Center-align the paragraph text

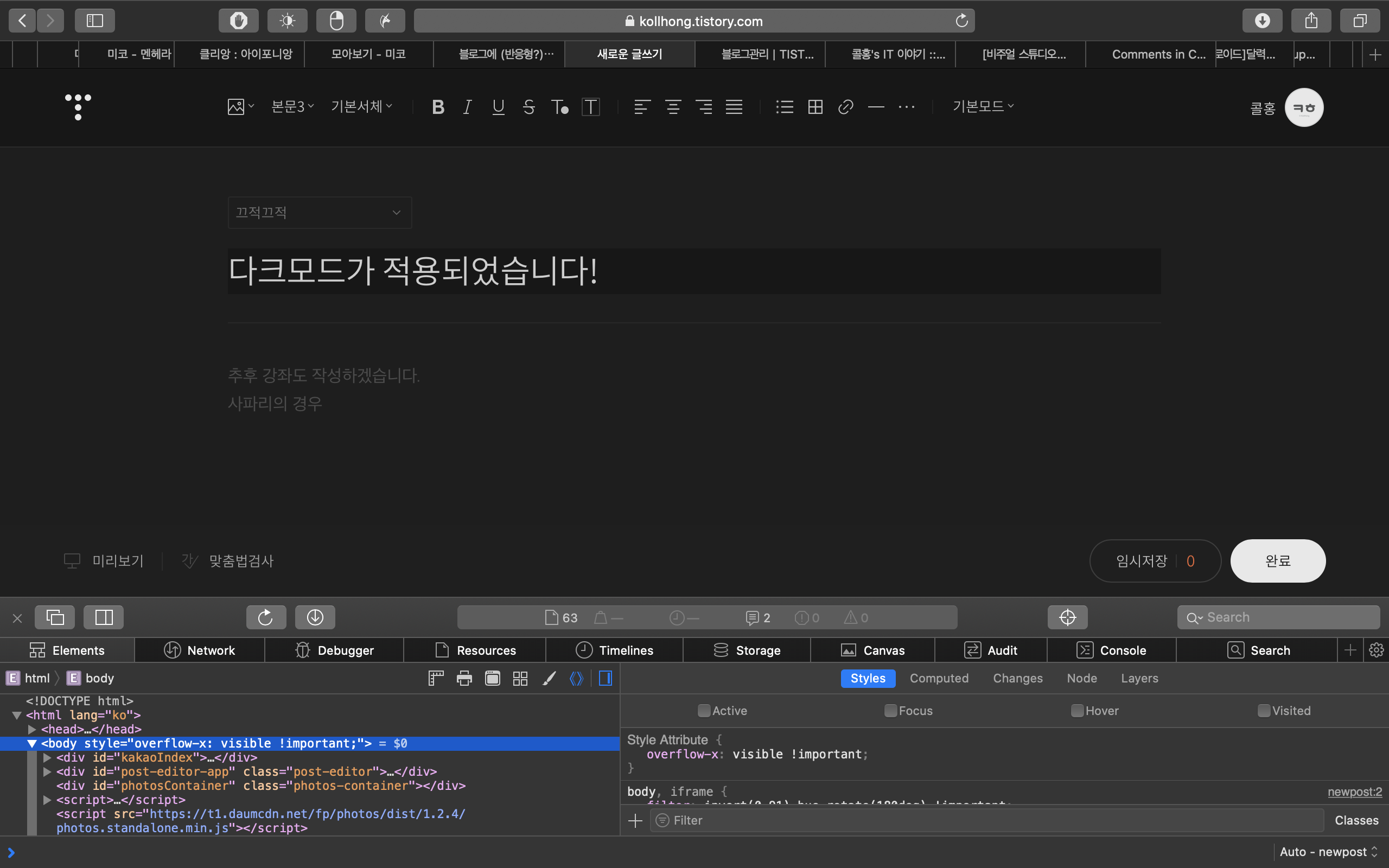pyautogui.click(x=673, y=107)
